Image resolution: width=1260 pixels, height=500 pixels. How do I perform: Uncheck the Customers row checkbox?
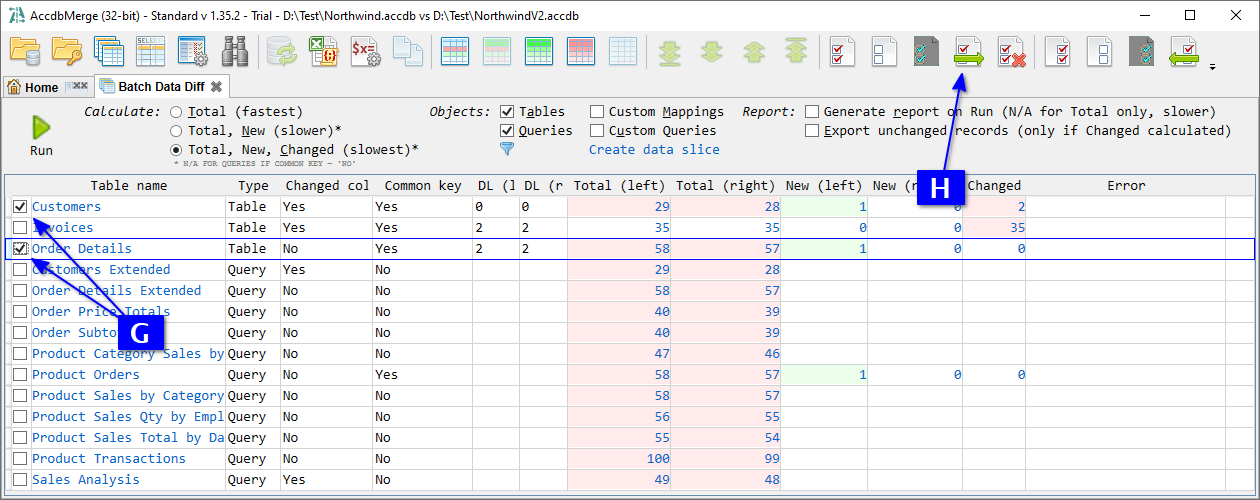tap(20, 207)
